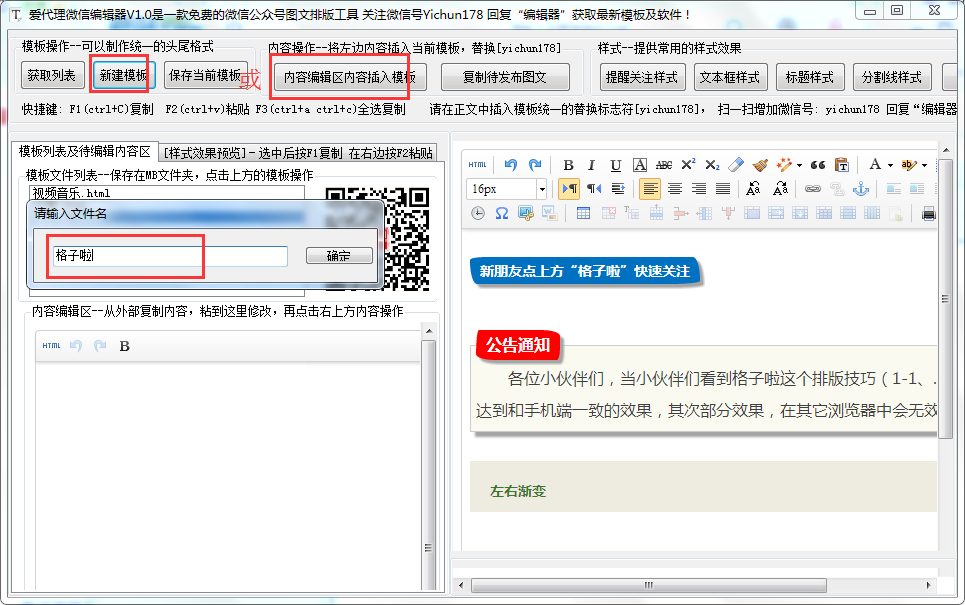Toggle bold formatting in the right editor
Image resolution: width=965 pixels, height=605 pixels.
pyautogui.click(x=569, y=165)
